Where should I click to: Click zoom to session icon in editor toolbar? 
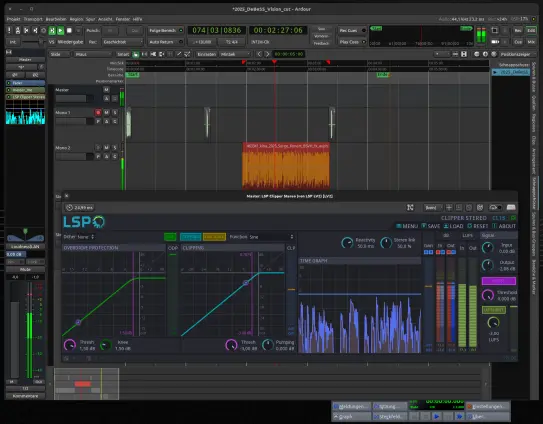(494, 54)
